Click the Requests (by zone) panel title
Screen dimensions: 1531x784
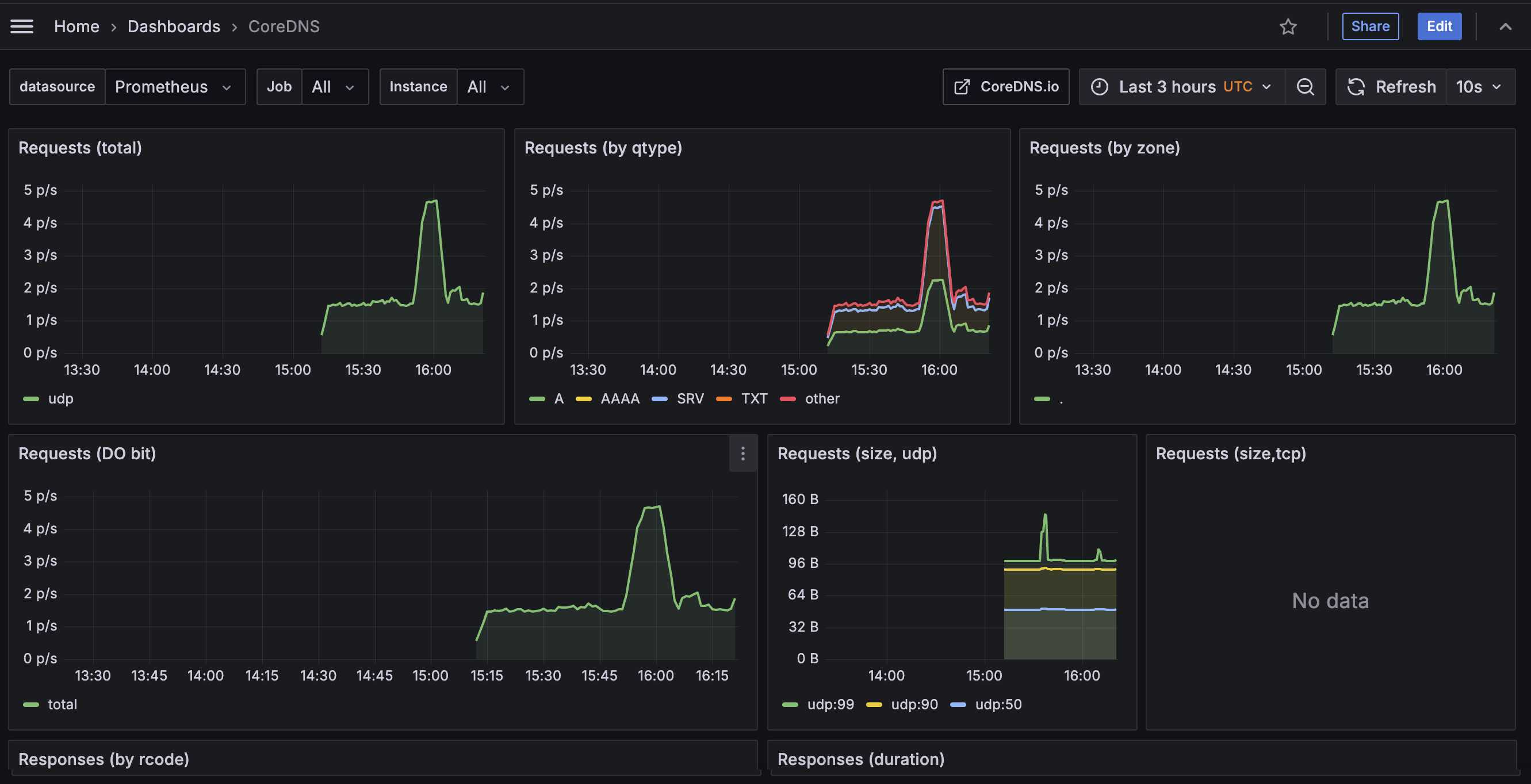[x=1104, y=148]
